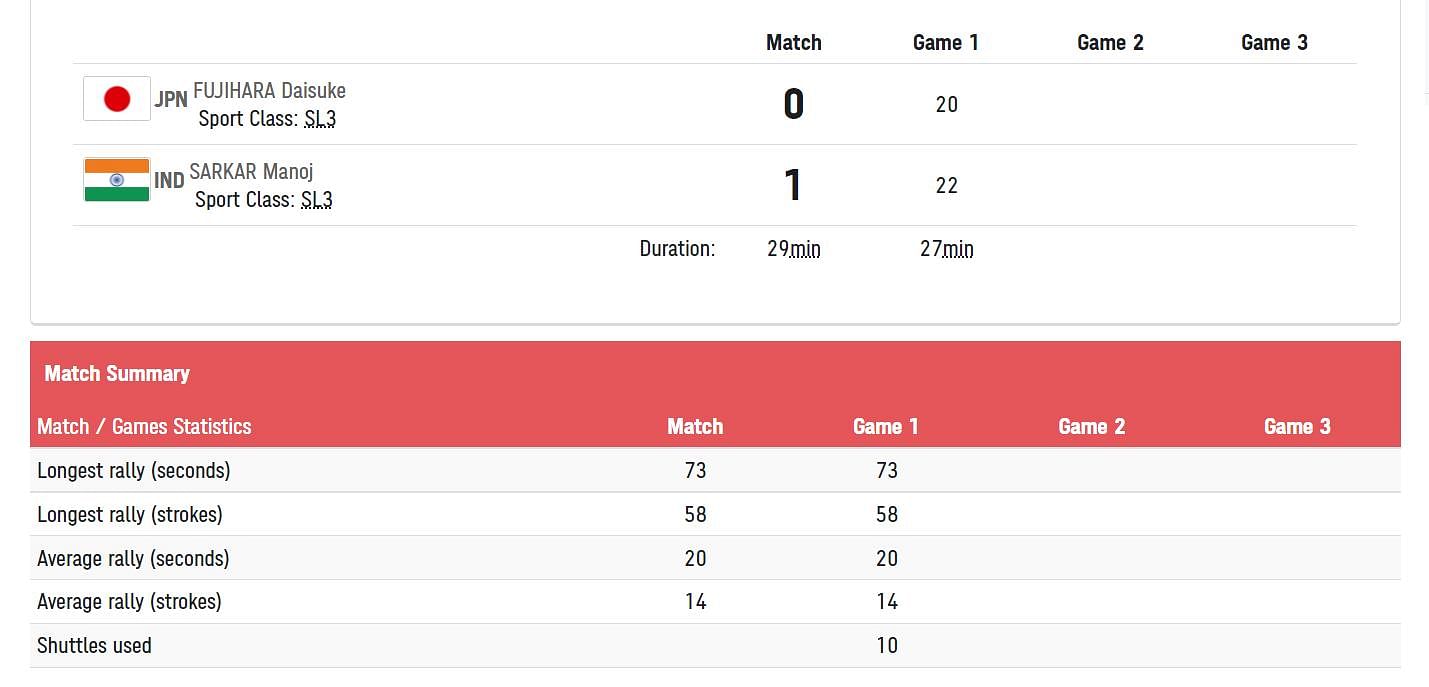The height and width of the screenshot is (687, 1429).
Task: Open FUJIHARA Daisuke player profile
Action: coord(269,91)
